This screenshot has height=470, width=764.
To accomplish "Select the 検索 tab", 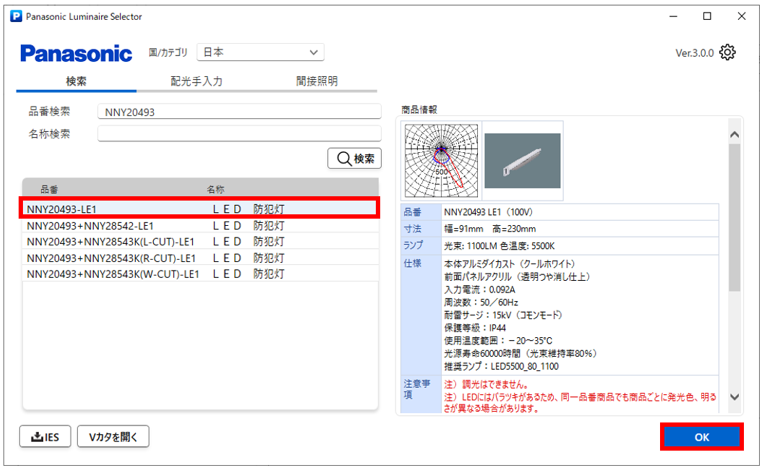I will [x=76, y=81].
